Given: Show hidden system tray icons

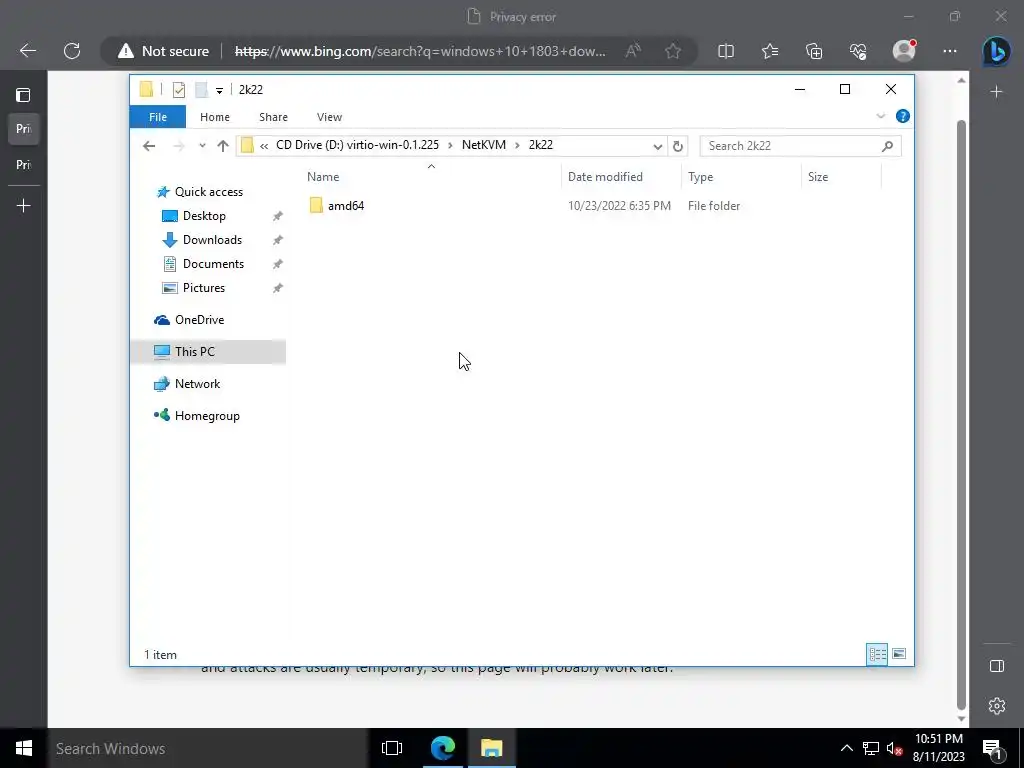Looking at the screenshot, I should point(846,748).
